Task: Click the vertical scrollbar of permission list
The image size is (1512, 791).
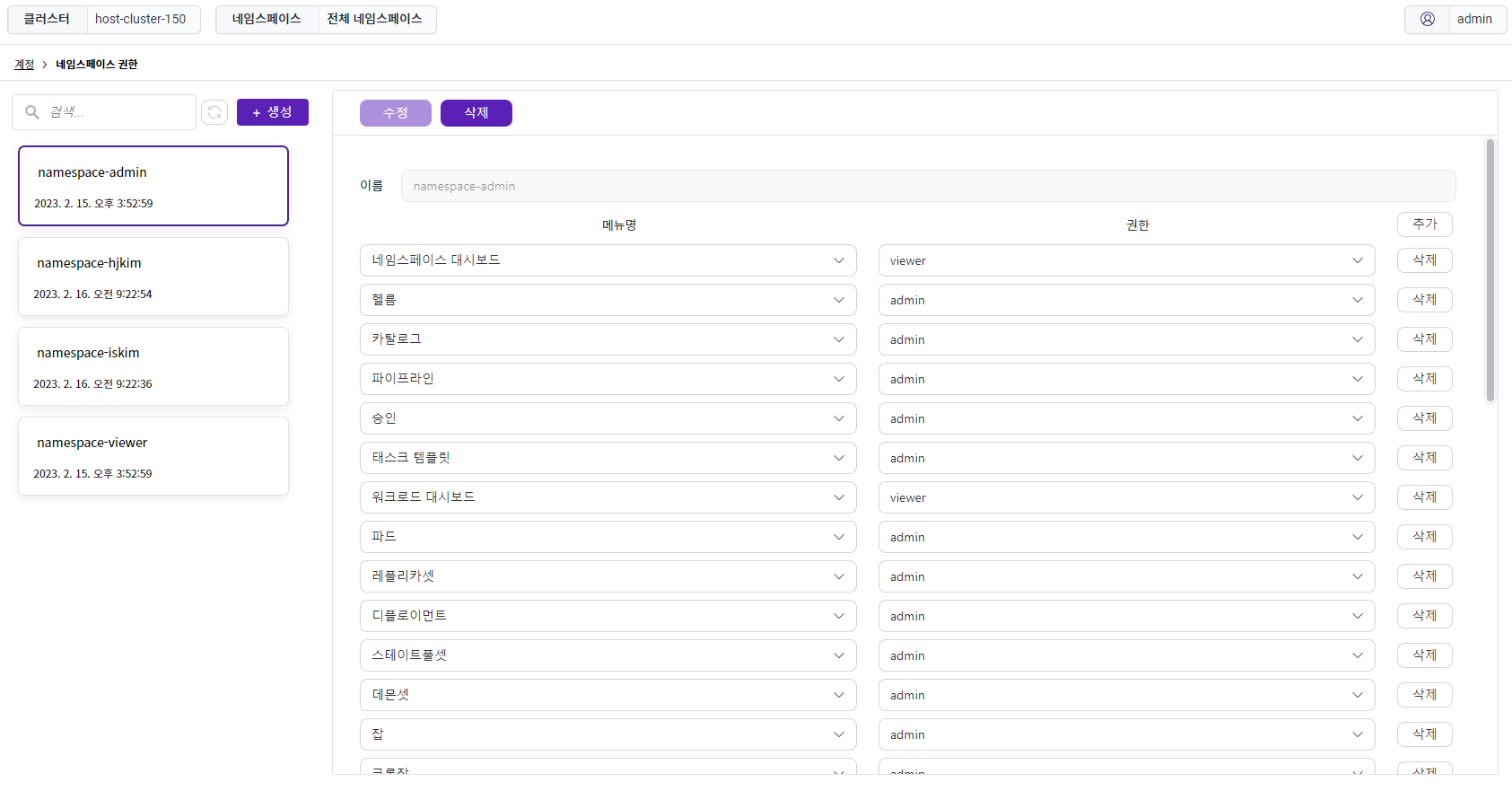Action: pyautogui.click(x=1490, y=269)
